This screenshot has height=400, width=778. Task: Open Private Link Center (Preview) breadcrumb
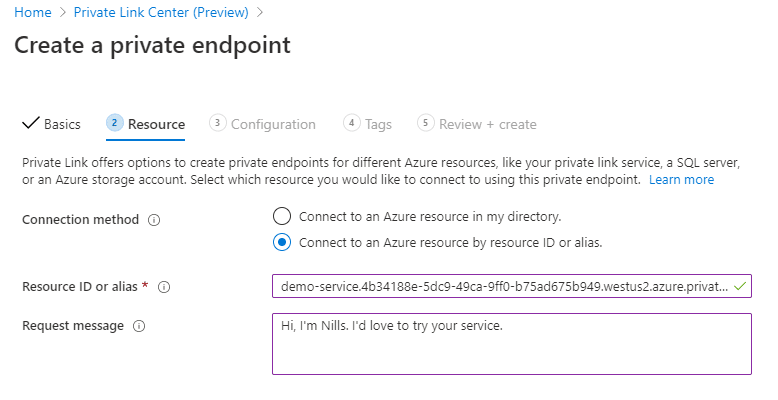point(161,12)
